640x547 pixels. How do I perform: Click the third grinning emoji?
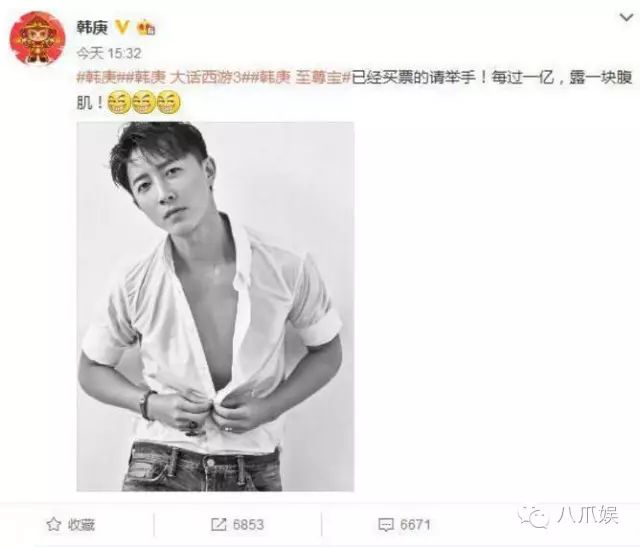pos(169,102)
